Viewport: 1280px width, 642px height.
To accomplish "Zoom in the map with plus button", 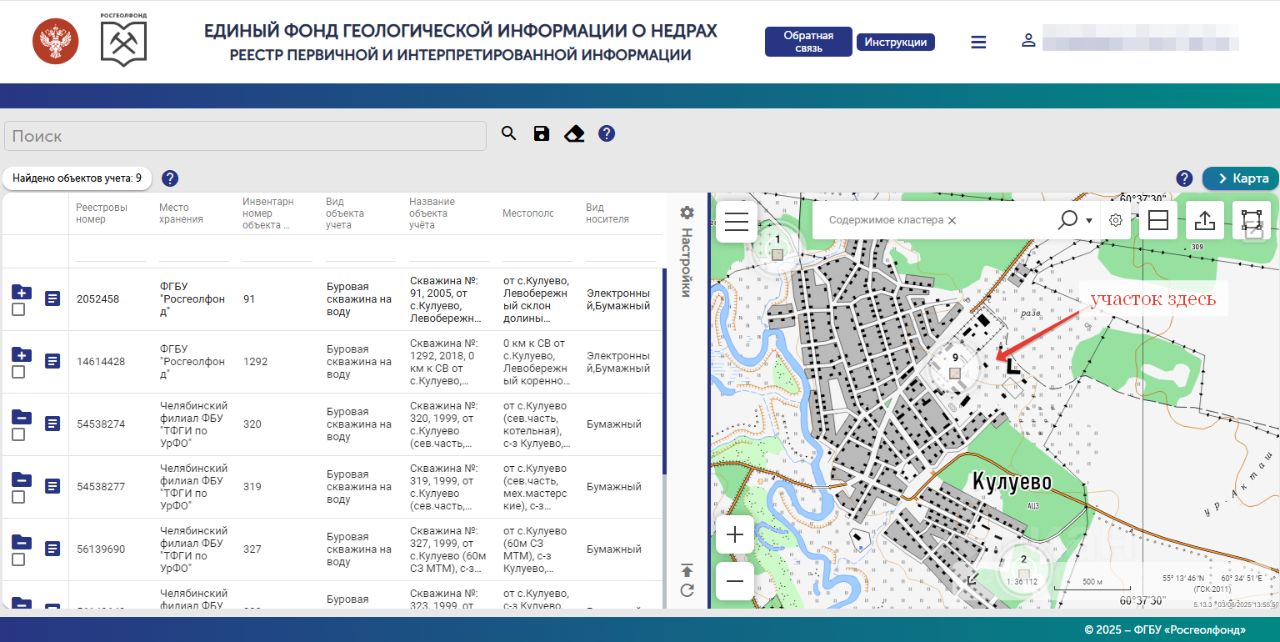I will click(735, 534).
